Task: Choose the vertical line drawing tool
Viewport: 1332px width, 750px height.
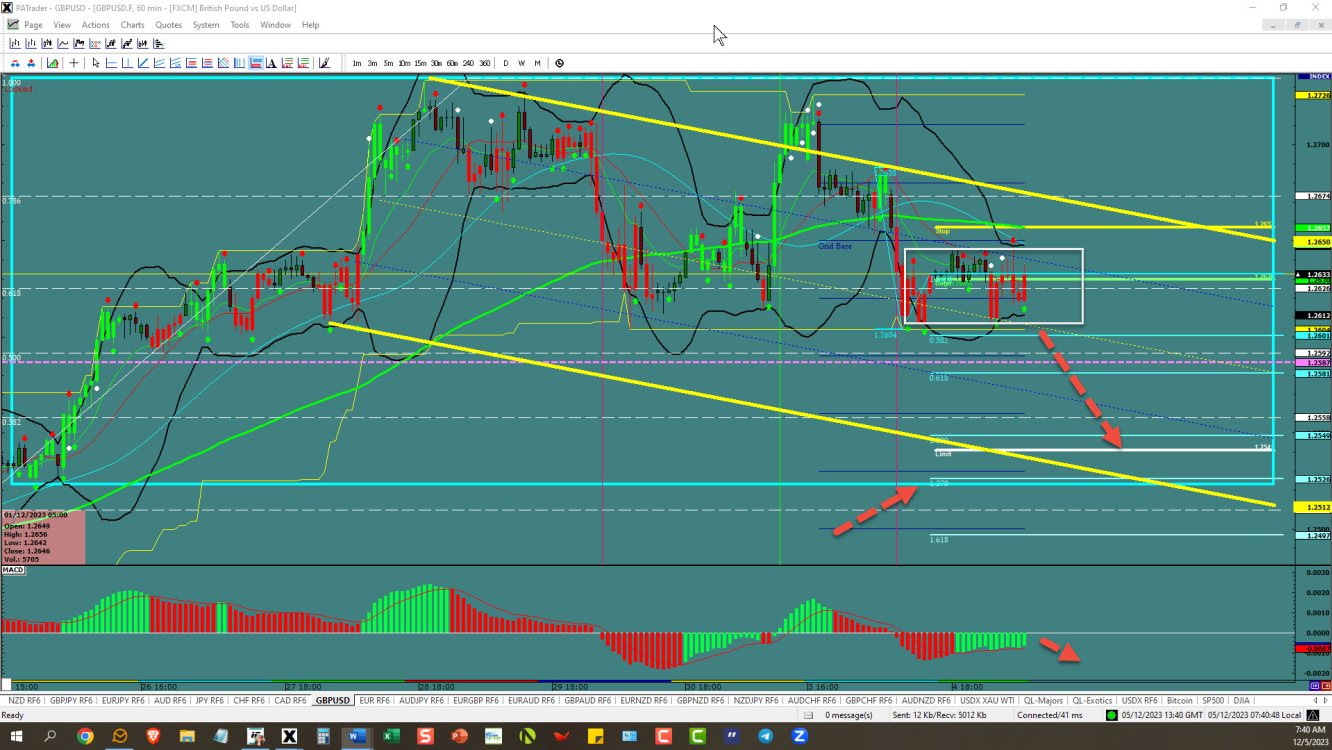Action: tap(127, 63)
